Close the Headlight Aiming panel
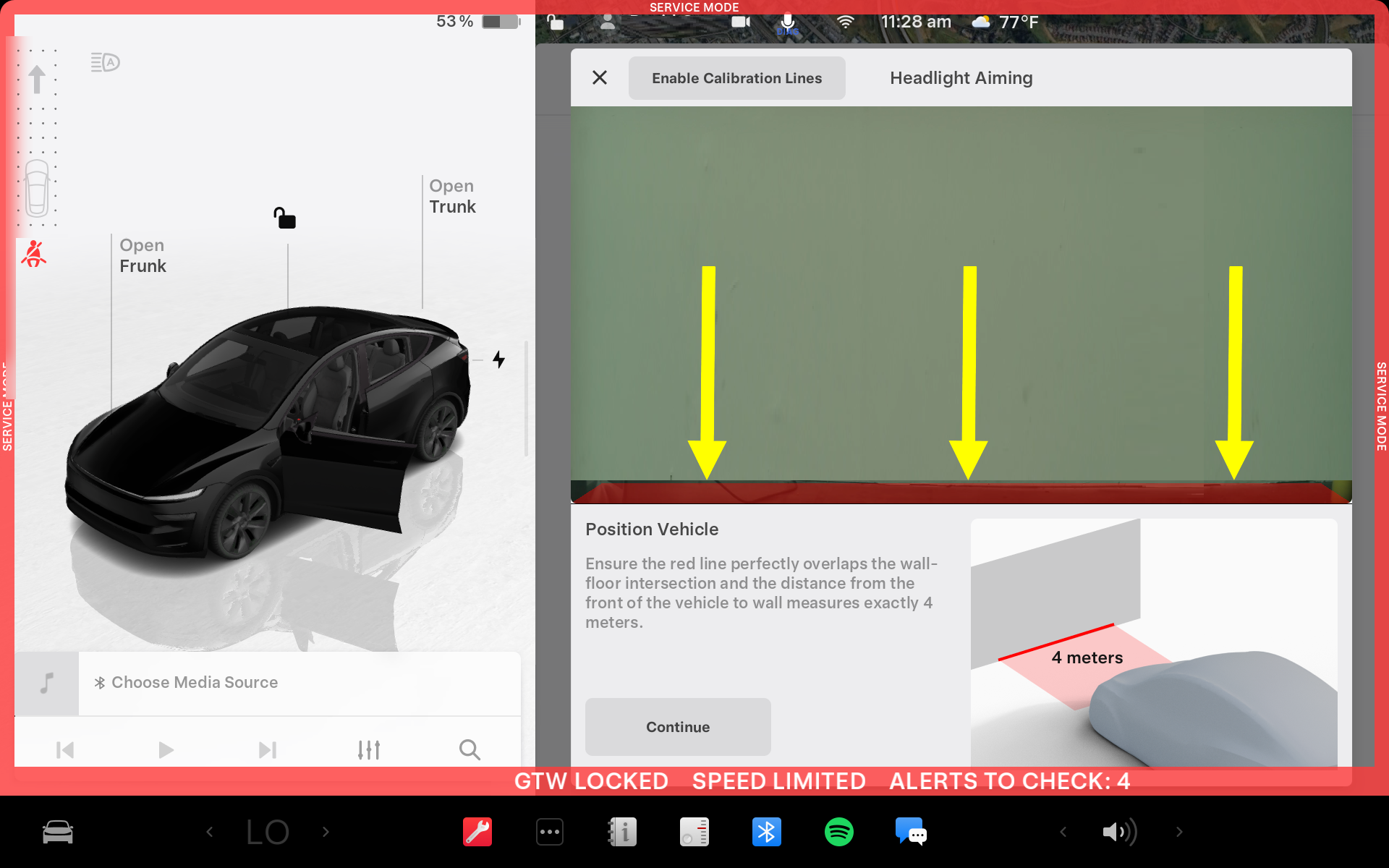This screenshot has width=1389, height=868. (600, 78)
